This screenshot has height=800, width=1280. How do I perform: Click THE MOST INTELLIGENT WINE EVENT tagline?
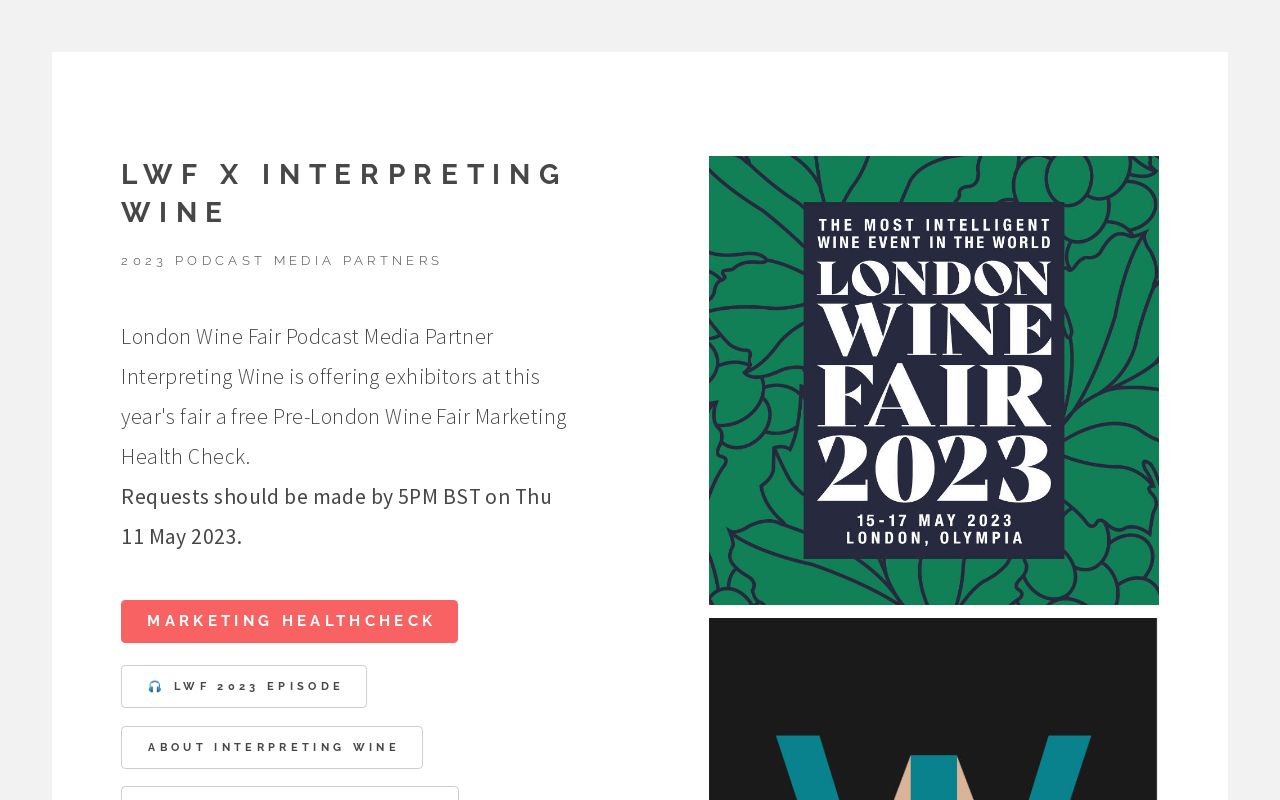(933, 233)
